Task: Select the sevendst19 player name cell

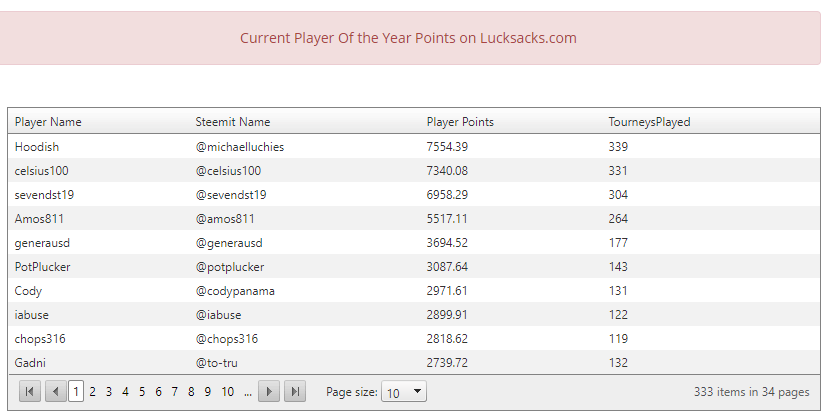Action: 44,195
